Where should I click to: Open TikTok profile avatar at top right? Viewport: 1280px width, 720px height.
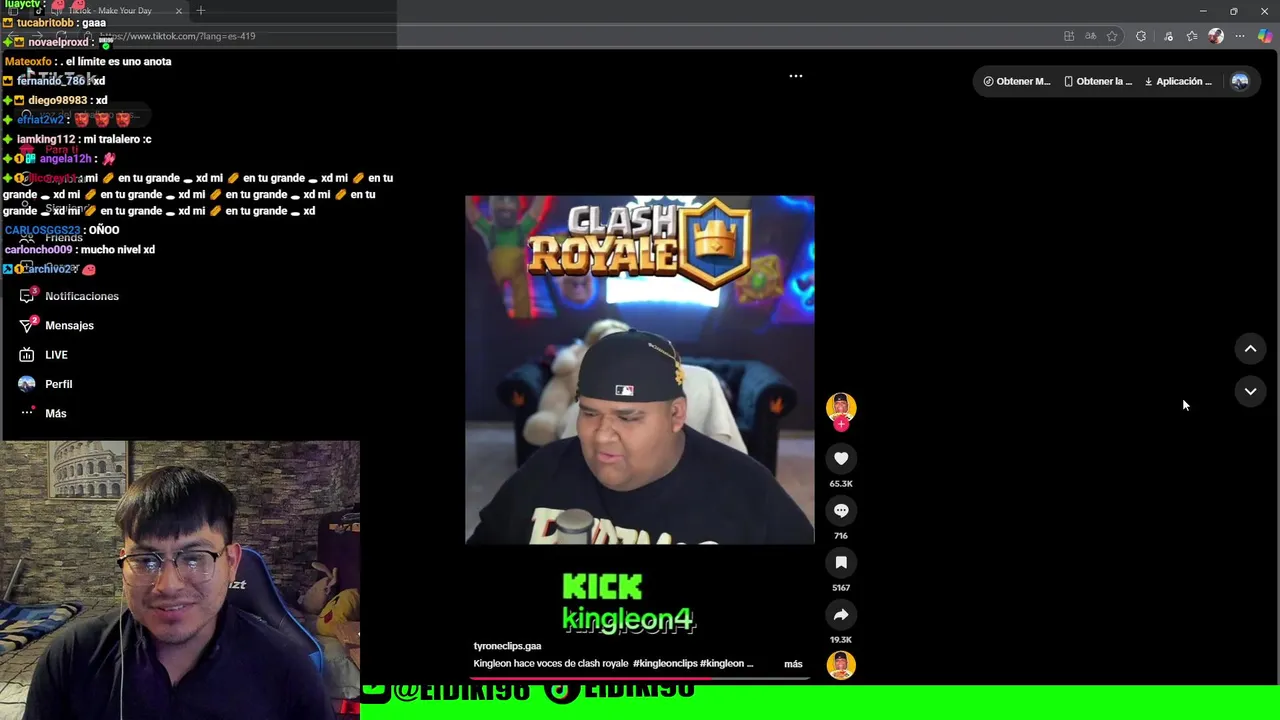click(1240, 82)
